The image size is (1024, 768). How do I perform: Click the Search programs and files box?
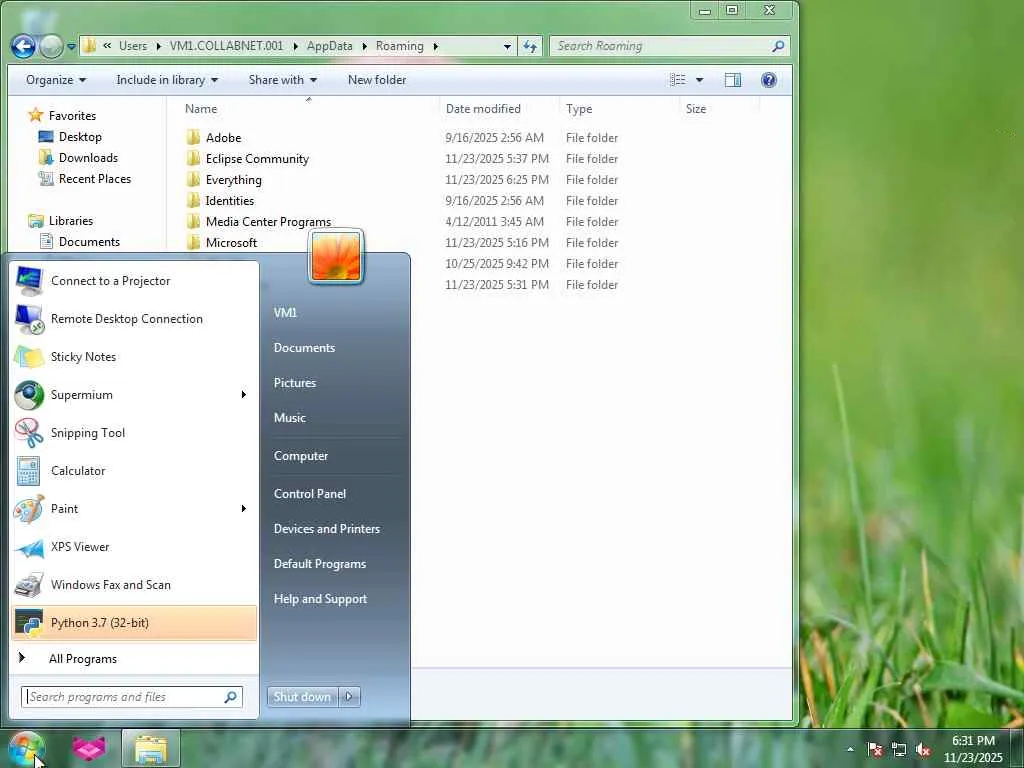pos(132,697)
